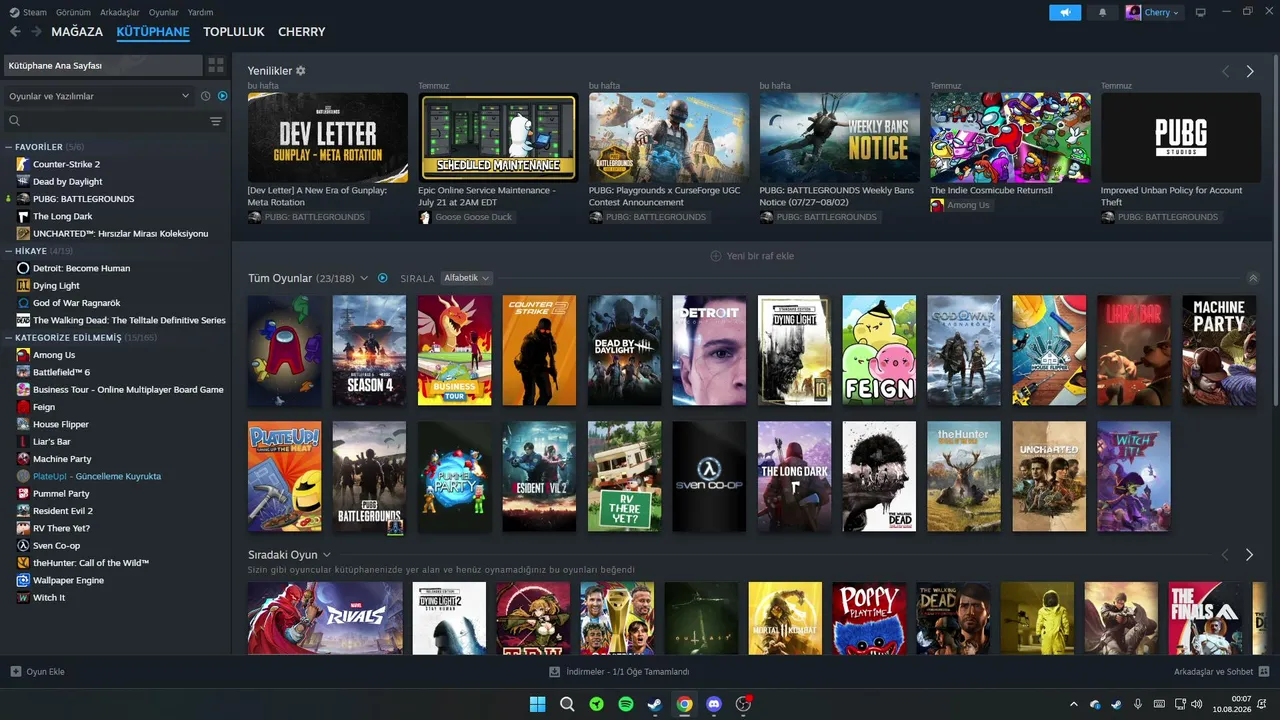Viewport: 1280px width, 720px height.
Task: Open the CHERRY profile tab
Action: pos(302,32)
